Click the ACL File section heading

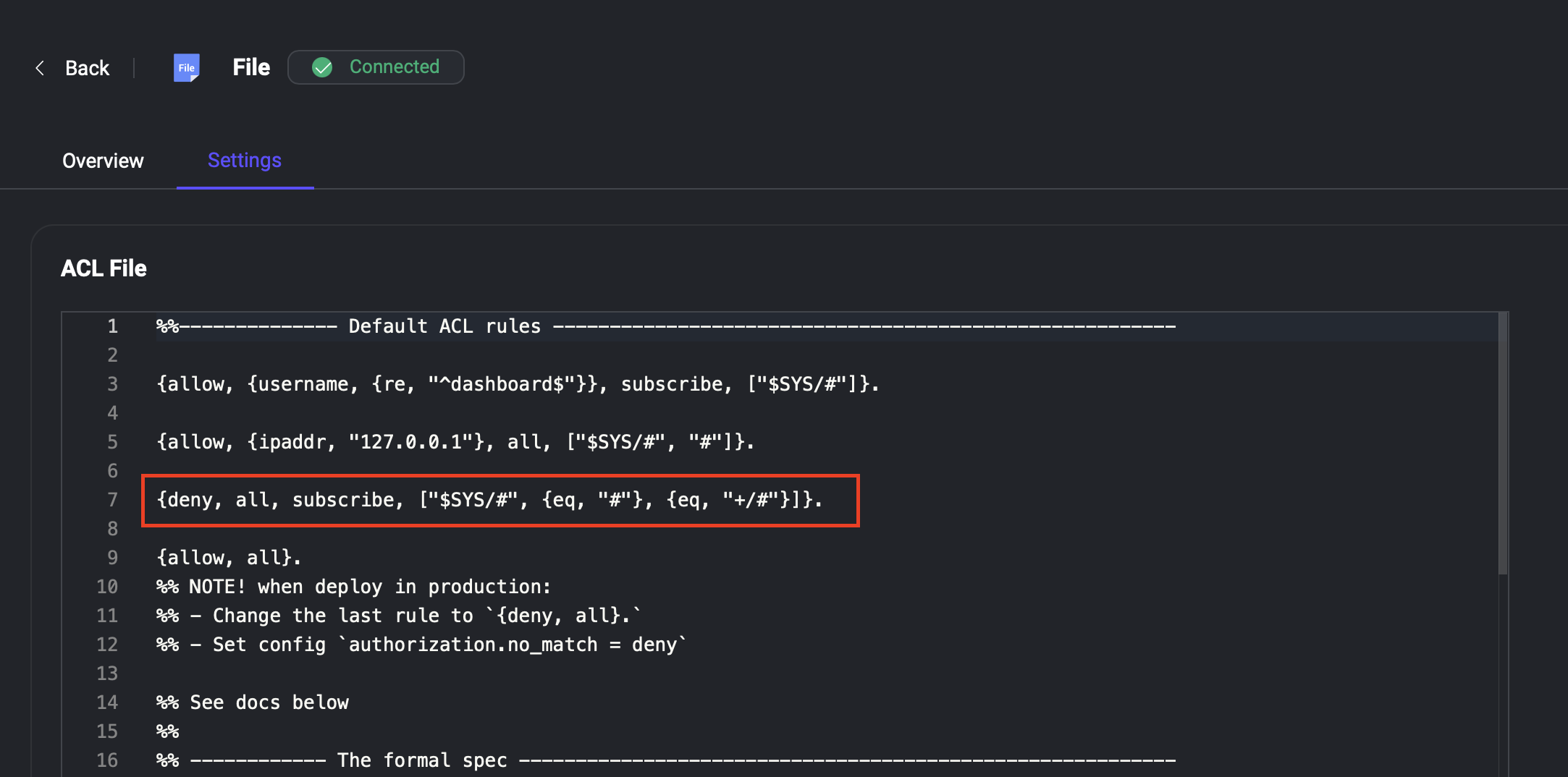[x=104, y=268]
